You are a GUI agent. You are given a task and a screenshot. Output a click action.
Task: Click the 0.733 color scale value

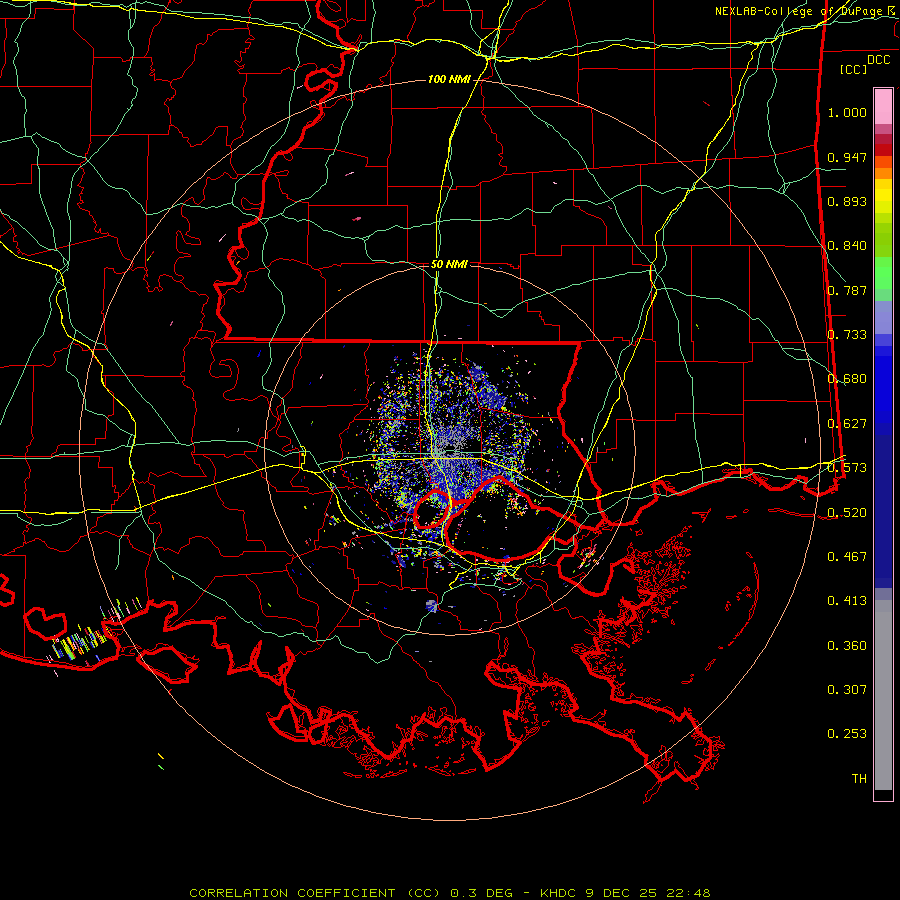(847, 335)
